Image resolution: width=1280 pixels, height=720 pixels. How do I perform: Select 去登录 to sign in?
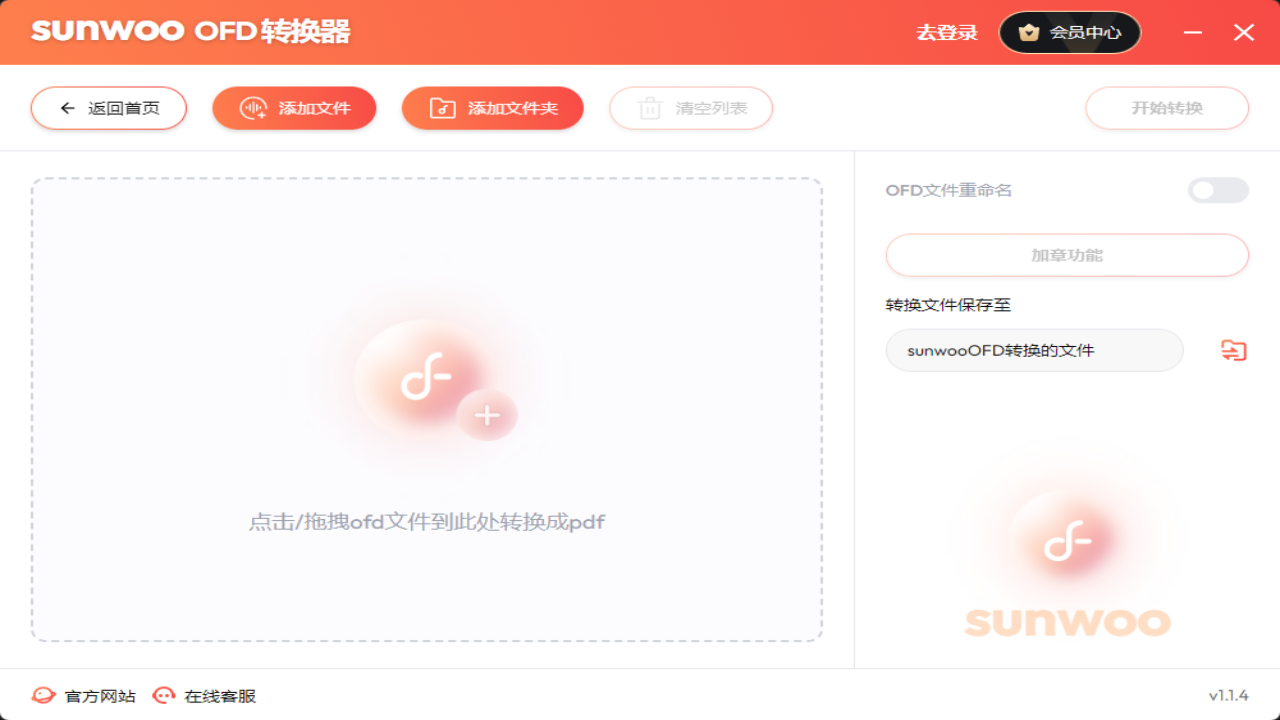946,31
